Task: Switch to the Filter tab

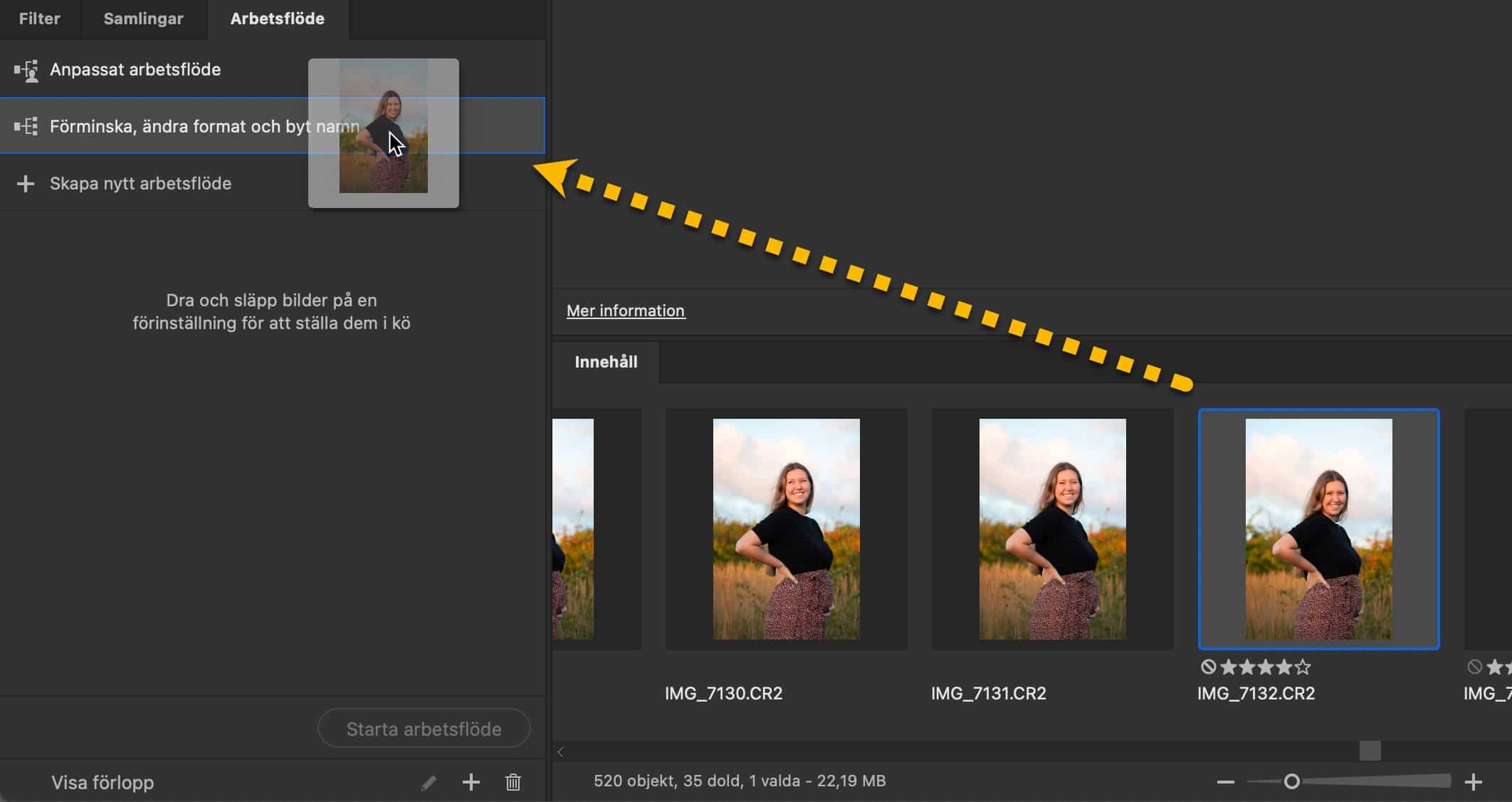Action: 40,19
